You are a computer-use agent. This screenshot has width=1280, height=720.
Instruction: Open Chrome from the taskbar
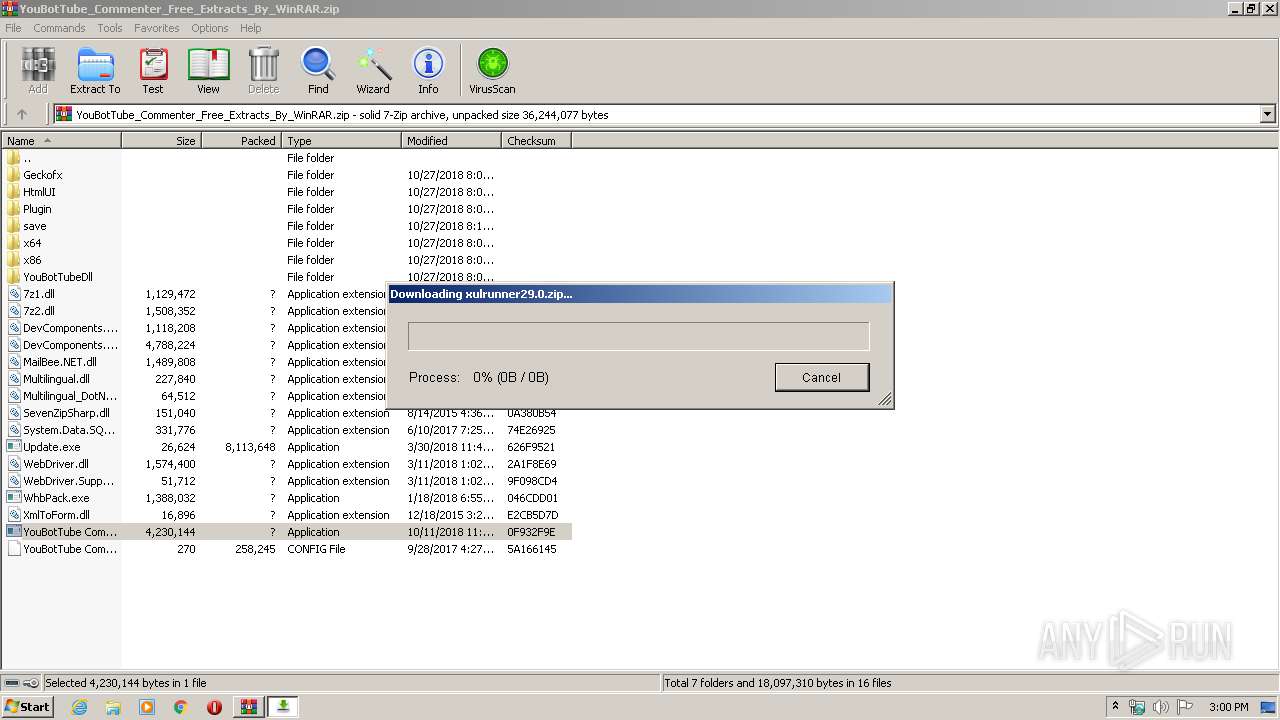(180, 707)
